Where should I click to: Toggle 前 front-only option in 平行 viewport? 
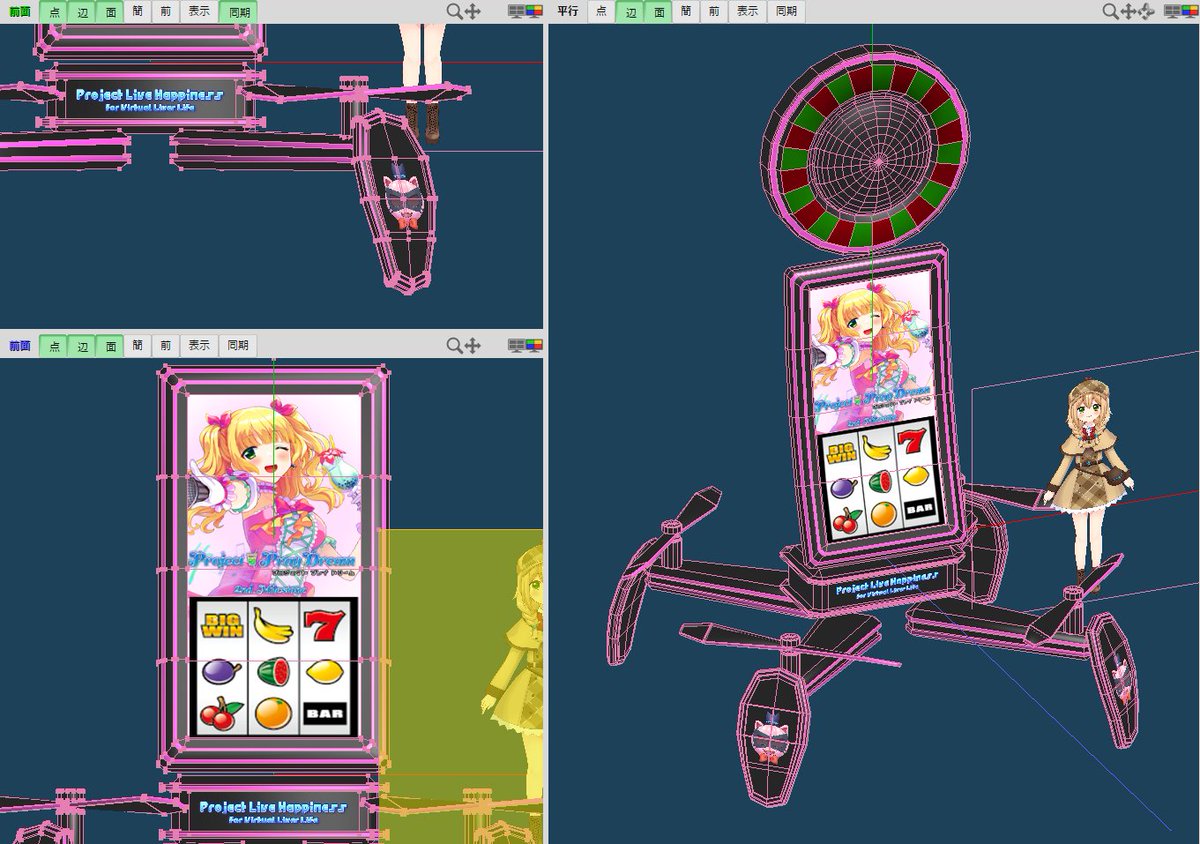tap(712, 12)
